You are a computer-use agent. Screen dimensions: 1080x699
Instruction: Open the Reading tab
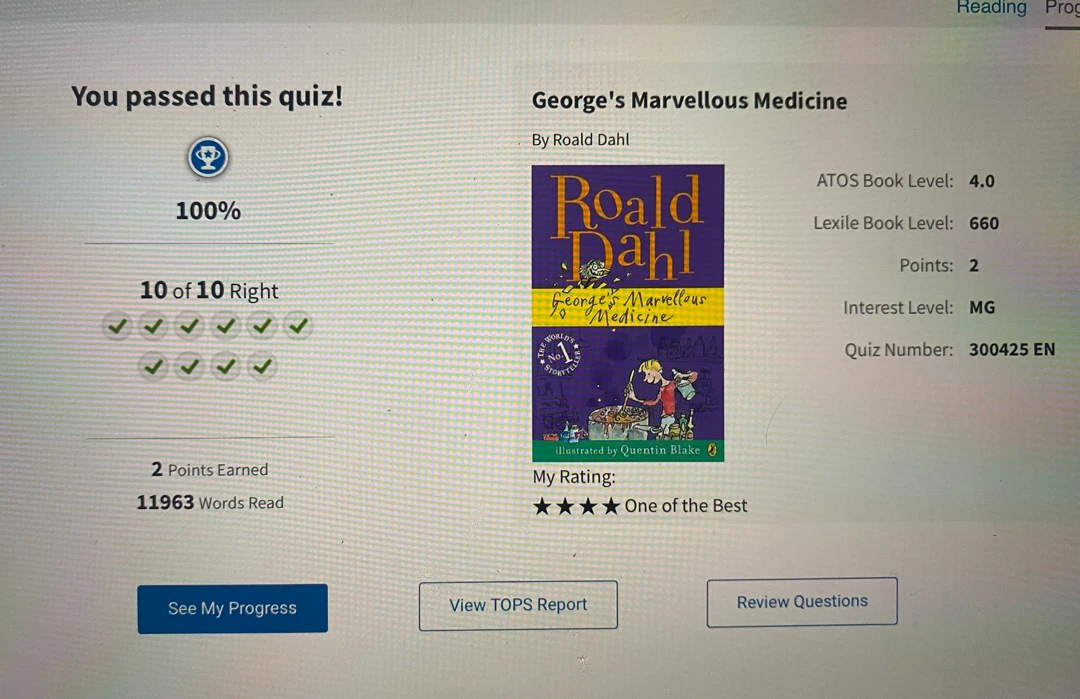pyautogui.click(x=991, y=8)
